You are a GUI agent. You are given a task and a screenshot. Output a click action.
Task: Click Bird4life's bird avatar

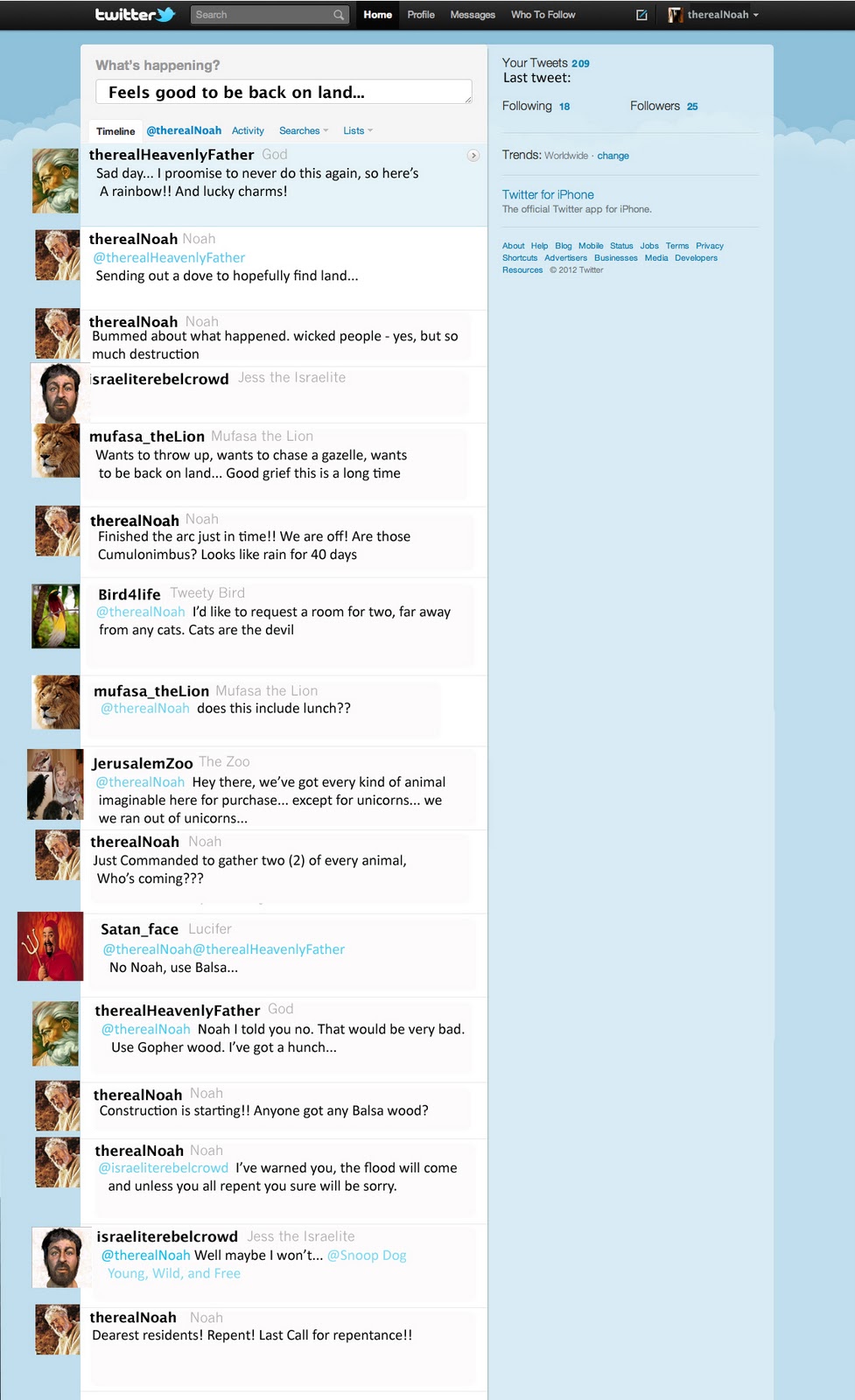pyautogui.click(x=56, y=616)
